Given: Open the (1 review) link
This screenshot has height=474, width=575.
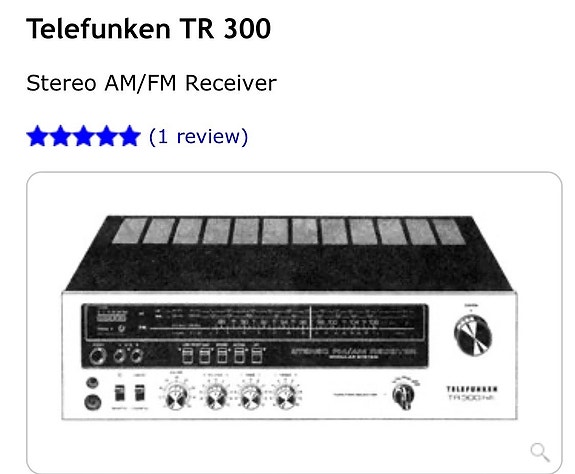Looking at the screenshot, I should tap(198, 137).
